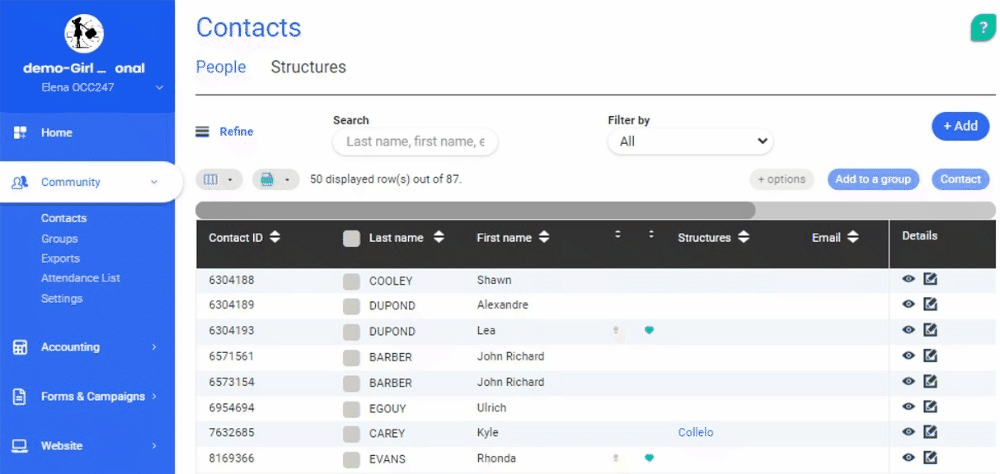This screenshot has width=1000, height=474.
Task: Check the box beside EGOUY
Action: (351, 408)
